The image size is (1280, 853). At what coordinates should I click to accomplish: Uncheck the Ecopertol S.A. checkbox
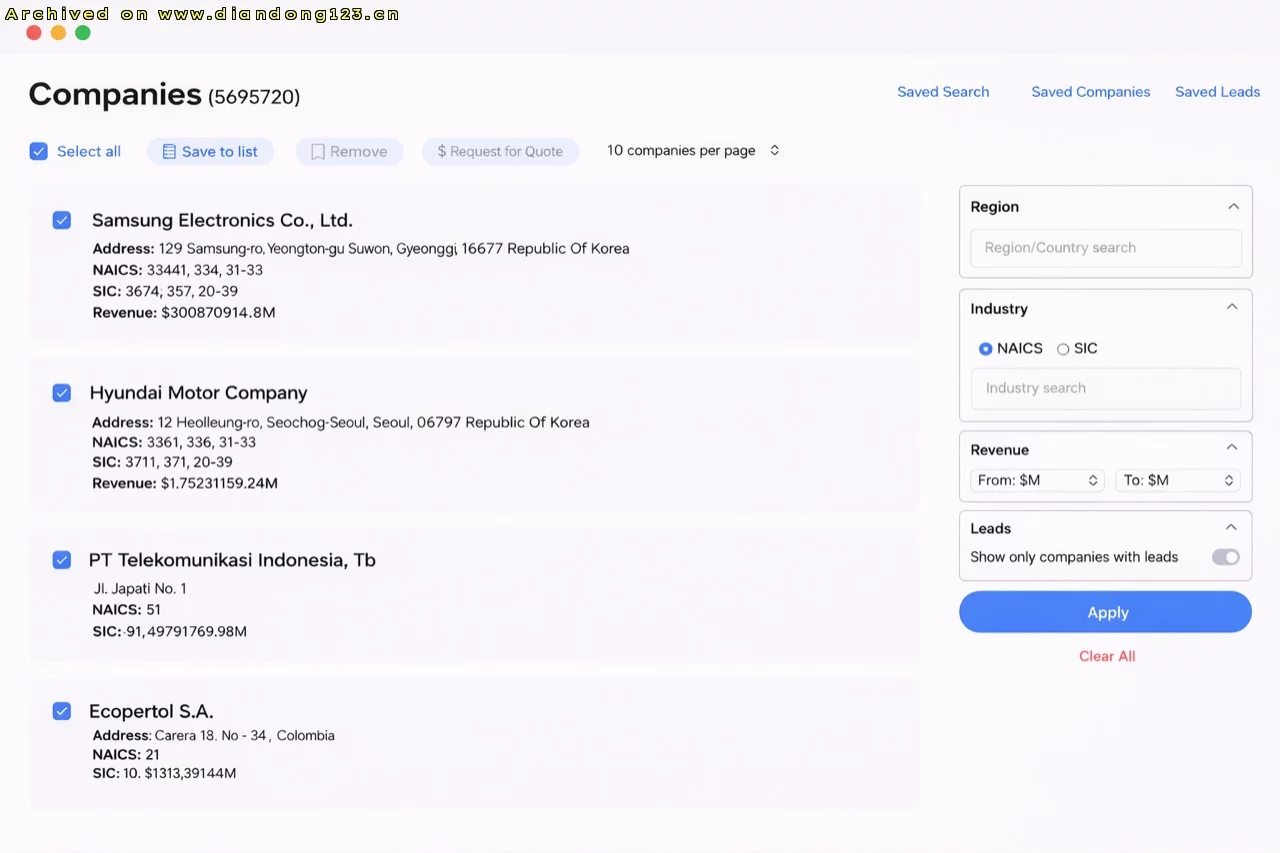pyautogui.click(x=62, y=711)
